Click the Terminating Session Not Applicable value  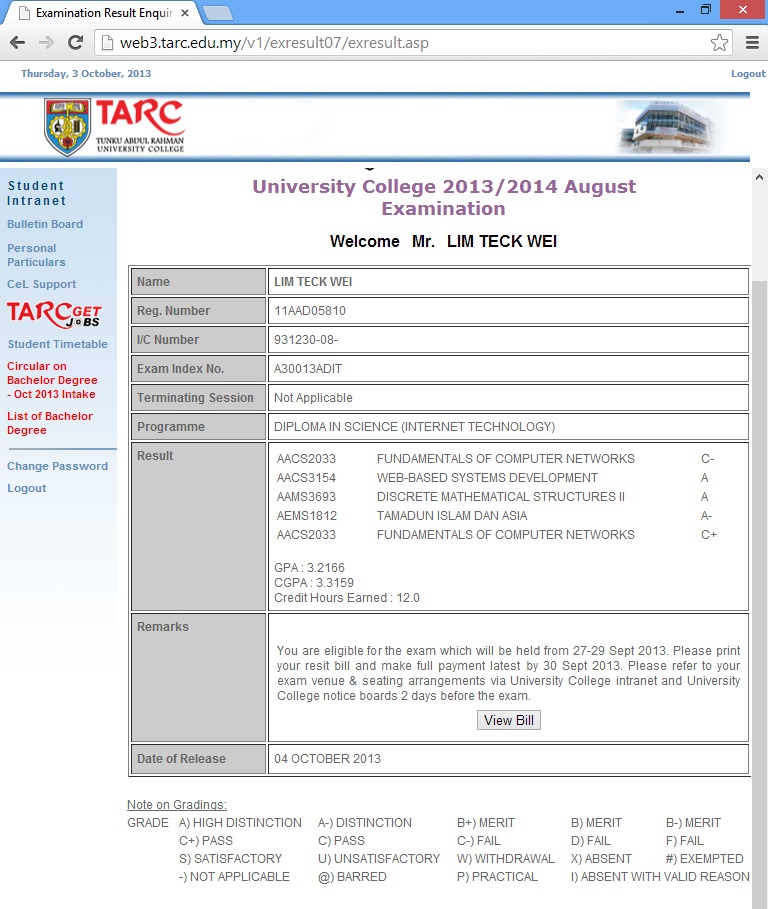click(313, 398)
